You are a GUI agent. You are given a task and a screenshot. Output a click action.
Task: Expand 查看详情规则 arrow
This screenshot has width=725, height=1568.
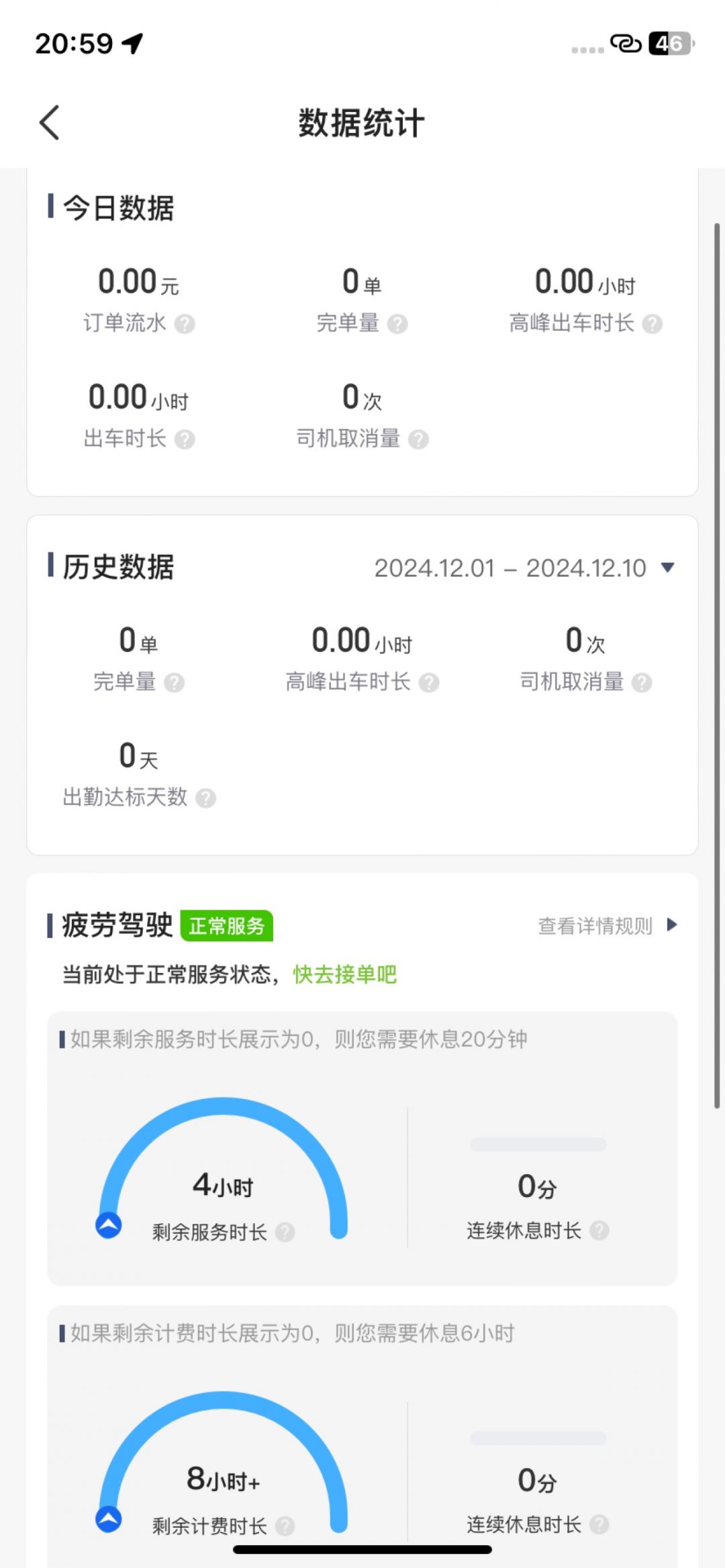coord(671,925)
